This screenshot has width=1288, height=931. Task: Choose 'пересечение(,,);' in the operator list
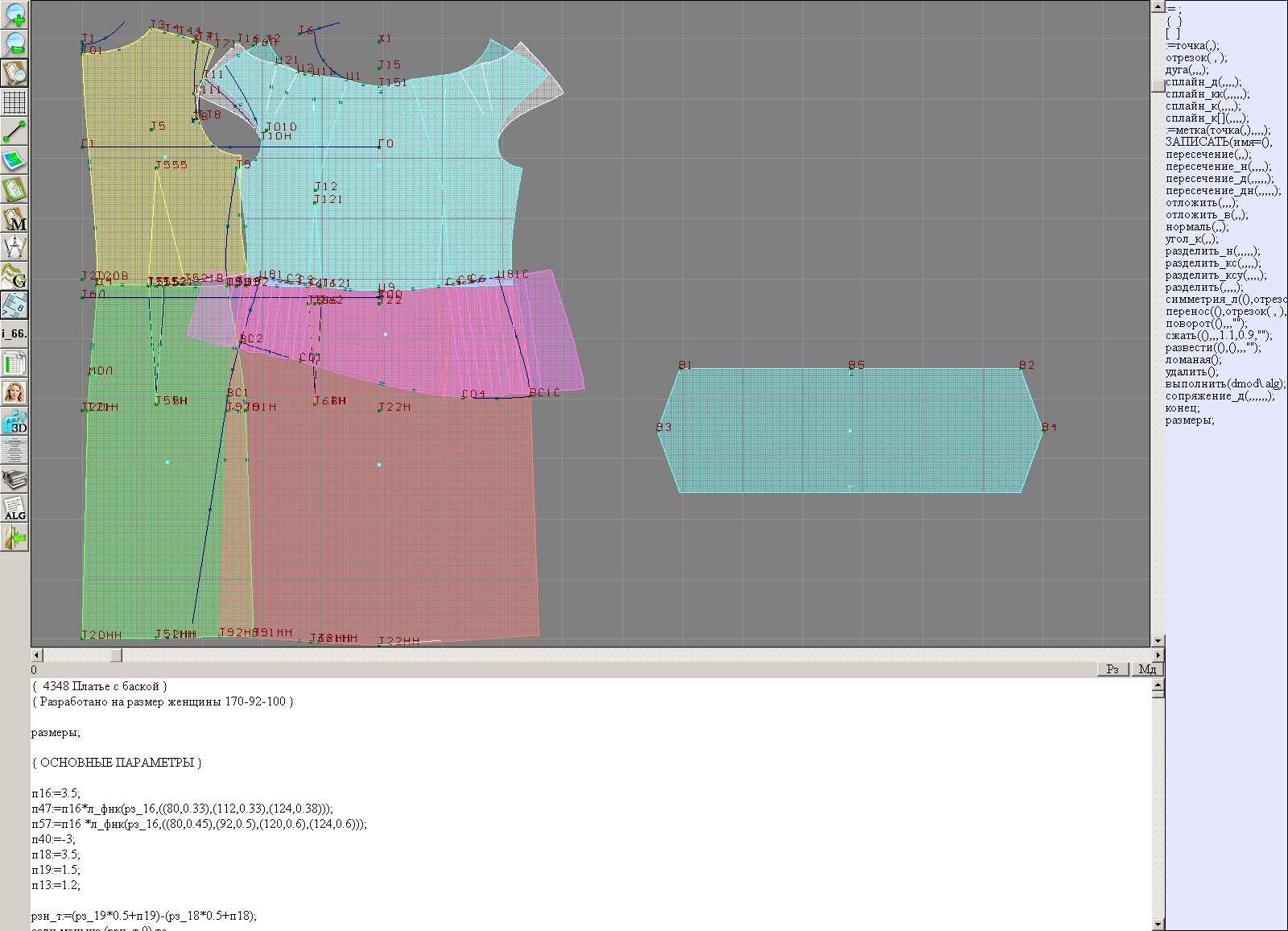click(1207, 155)
